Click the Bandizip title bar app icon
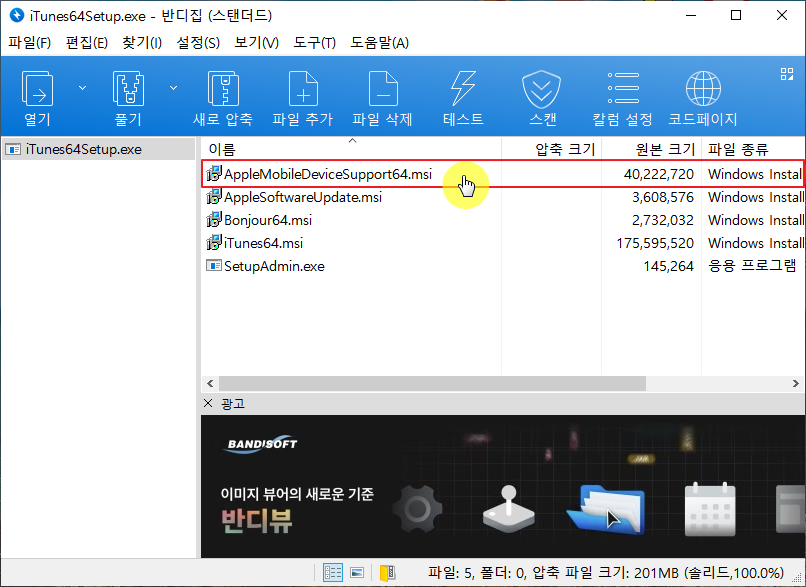Viewport: 806px width, 587px height. (x=17, y=15)
